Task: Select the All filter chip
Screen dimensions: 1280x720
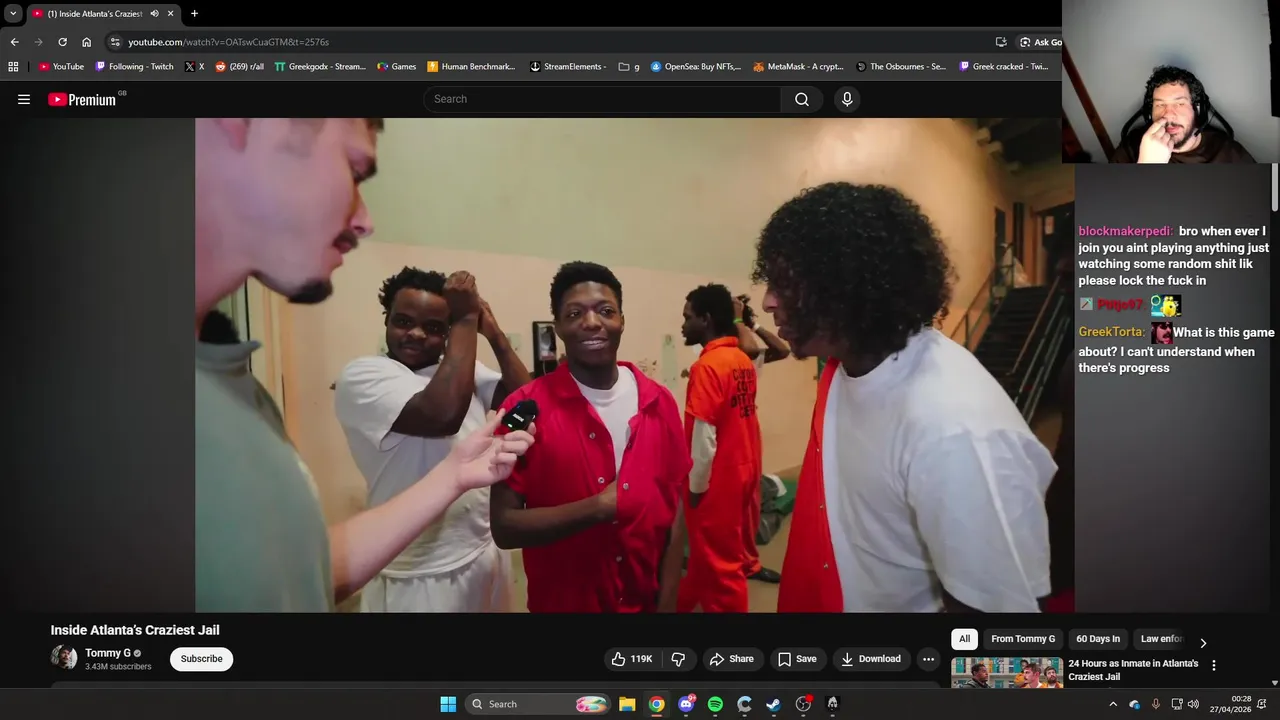Action: (964, 639)
